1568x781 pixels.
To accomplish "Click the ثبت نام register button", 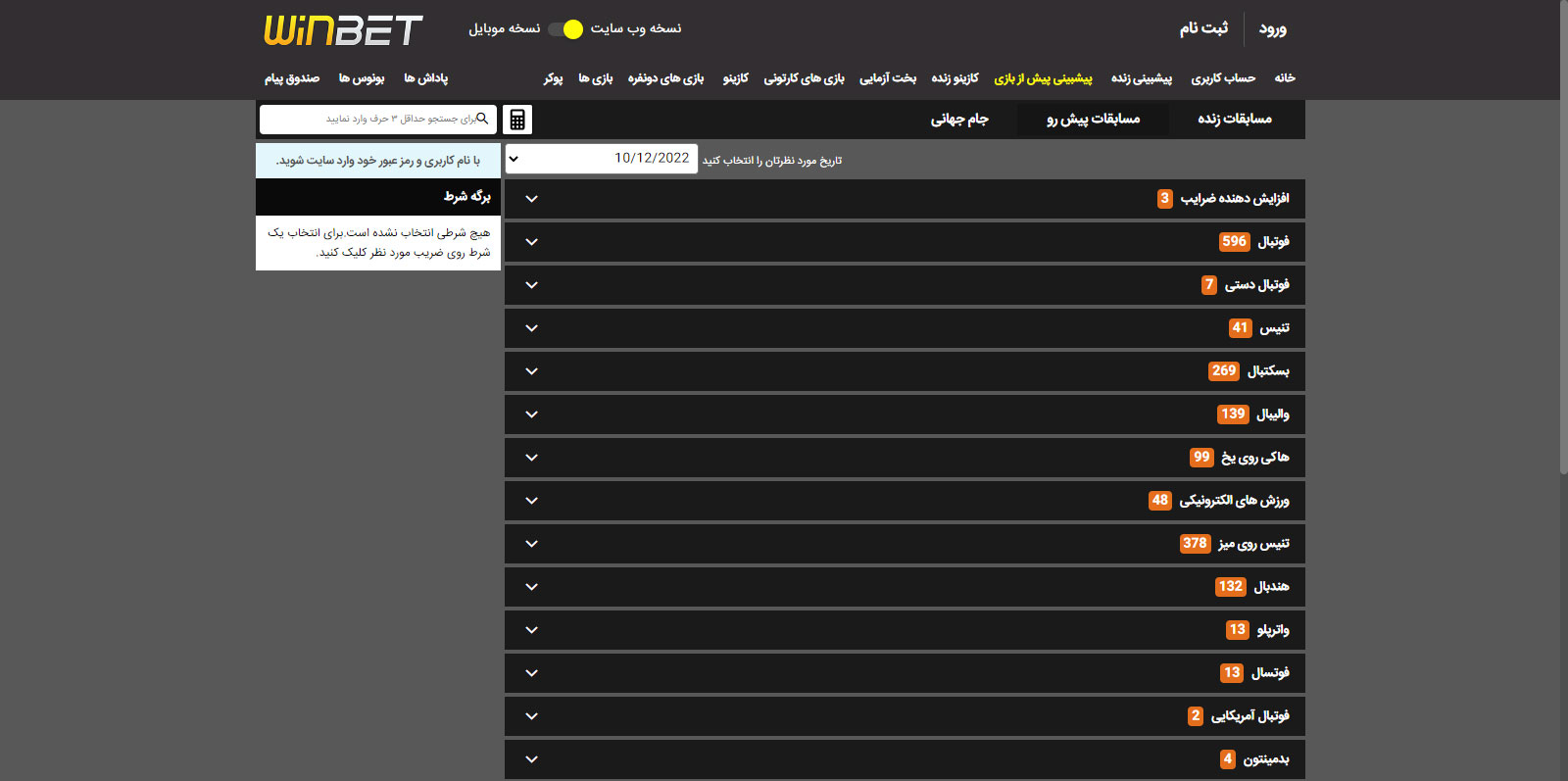I will [x=1203, y=28].
